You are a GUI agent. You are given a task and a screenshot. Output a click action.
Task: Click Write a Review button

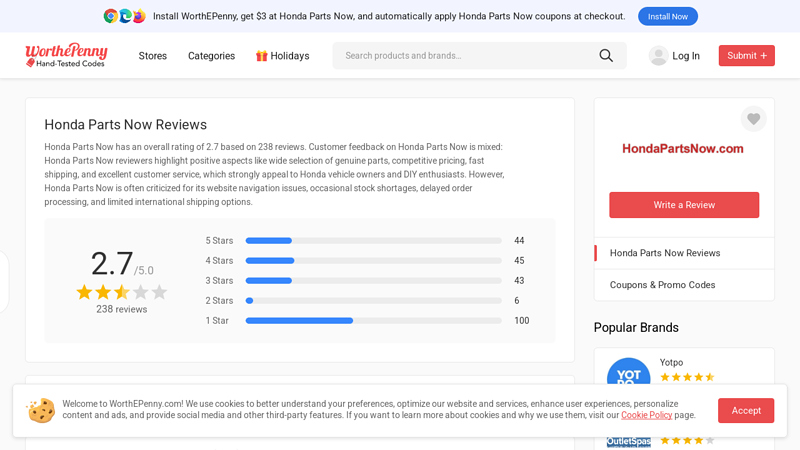pos(684,205)
